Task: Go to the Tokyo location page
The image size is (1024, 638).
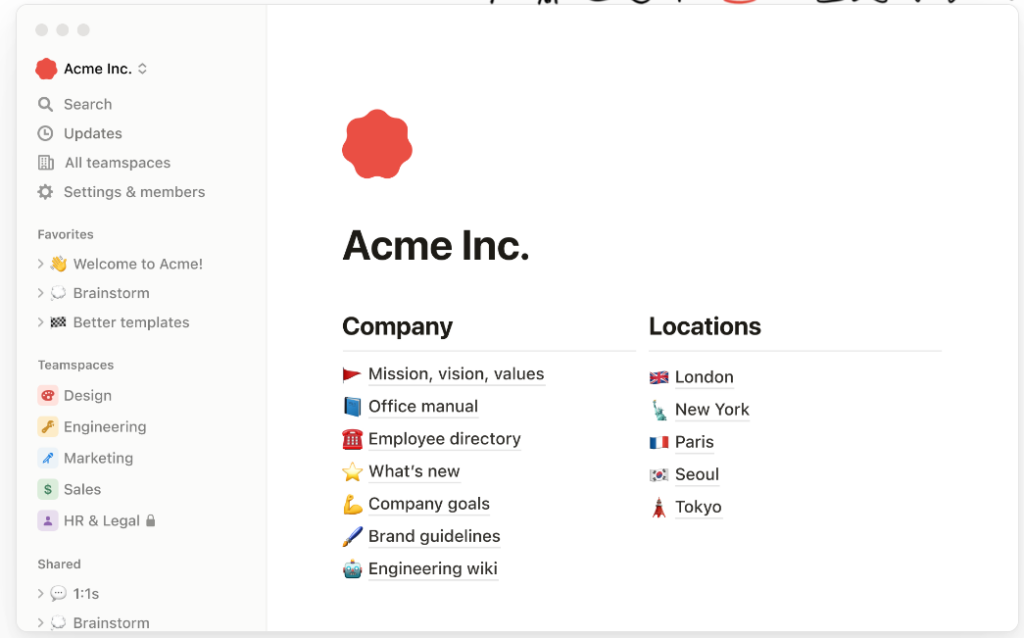Action: (698, 507)
